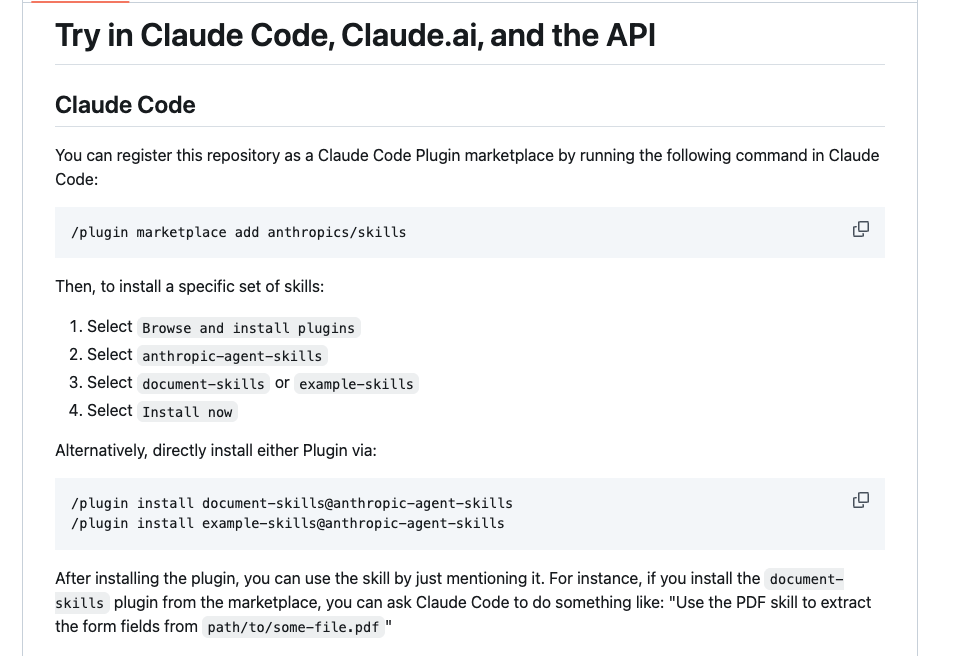The width and height of the screenshot is (964, 656).
Task: Click the word "Select" in list step 4
Action: pyautogui.click(x=109, y=411)
